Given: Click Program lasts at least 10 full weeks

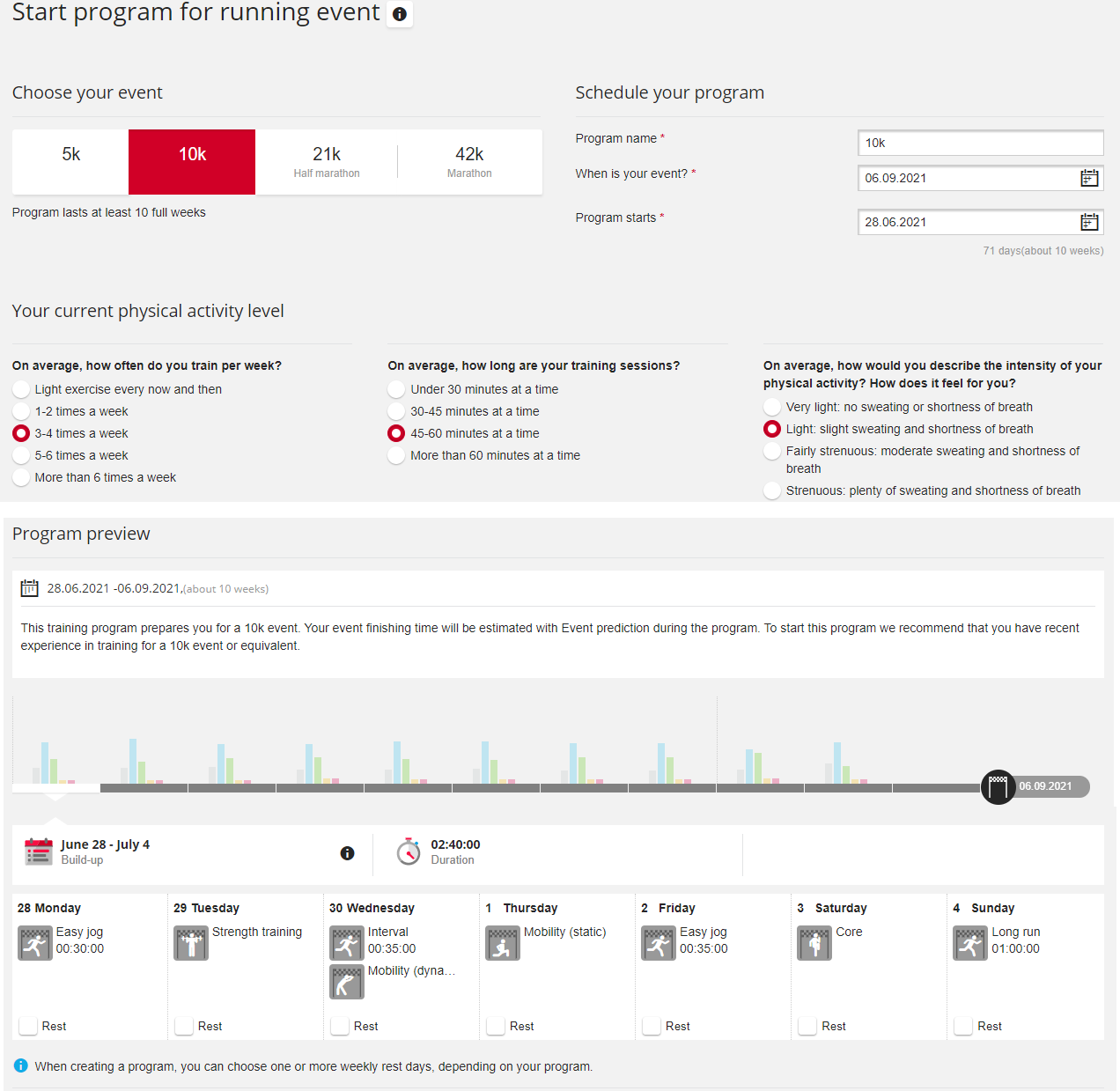Looking at the screenshot, I should point(109,212).
